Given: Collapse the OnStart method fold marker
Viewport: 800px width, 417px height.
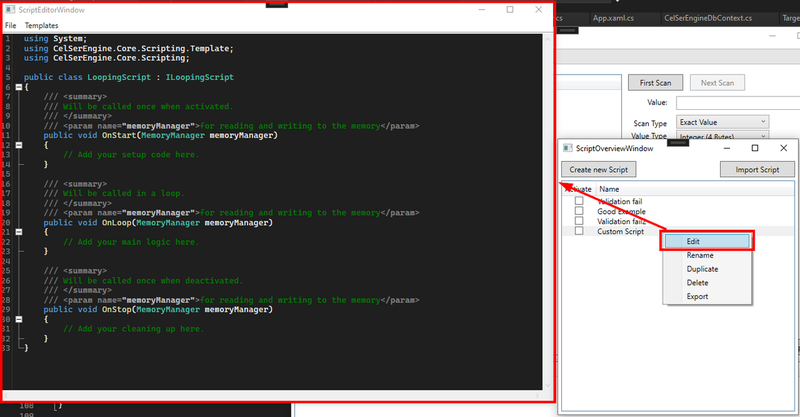Looking at the screenshot, I should pyautogui.click(x=19, y=145).
